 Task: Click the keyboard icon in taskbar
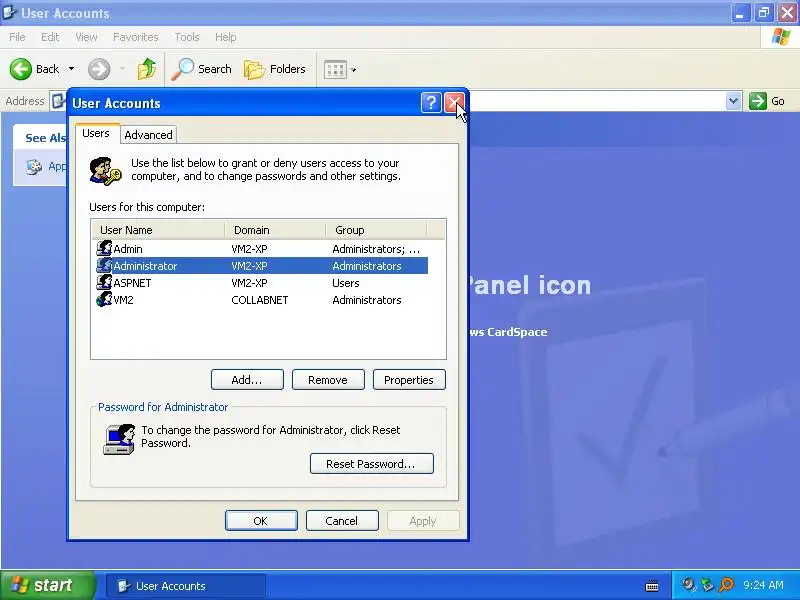pos(652,586)
